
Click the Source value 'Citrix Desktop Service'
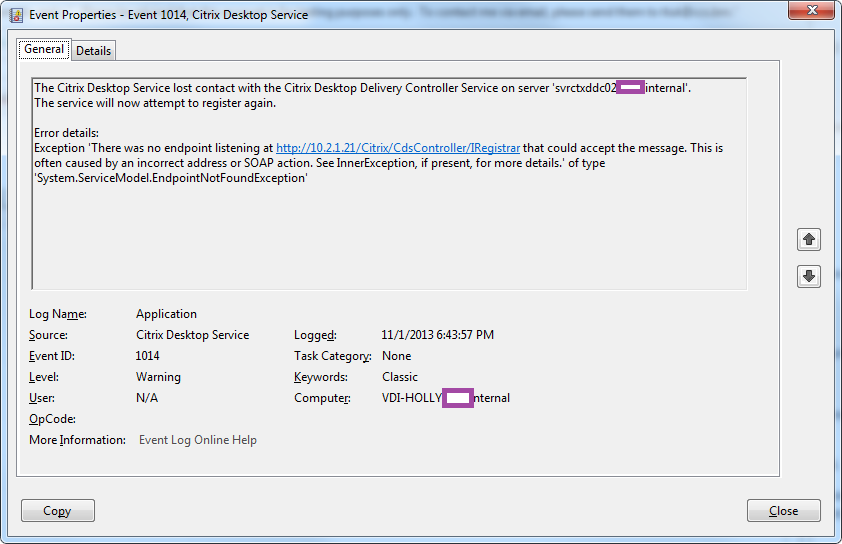coord(192,335)
